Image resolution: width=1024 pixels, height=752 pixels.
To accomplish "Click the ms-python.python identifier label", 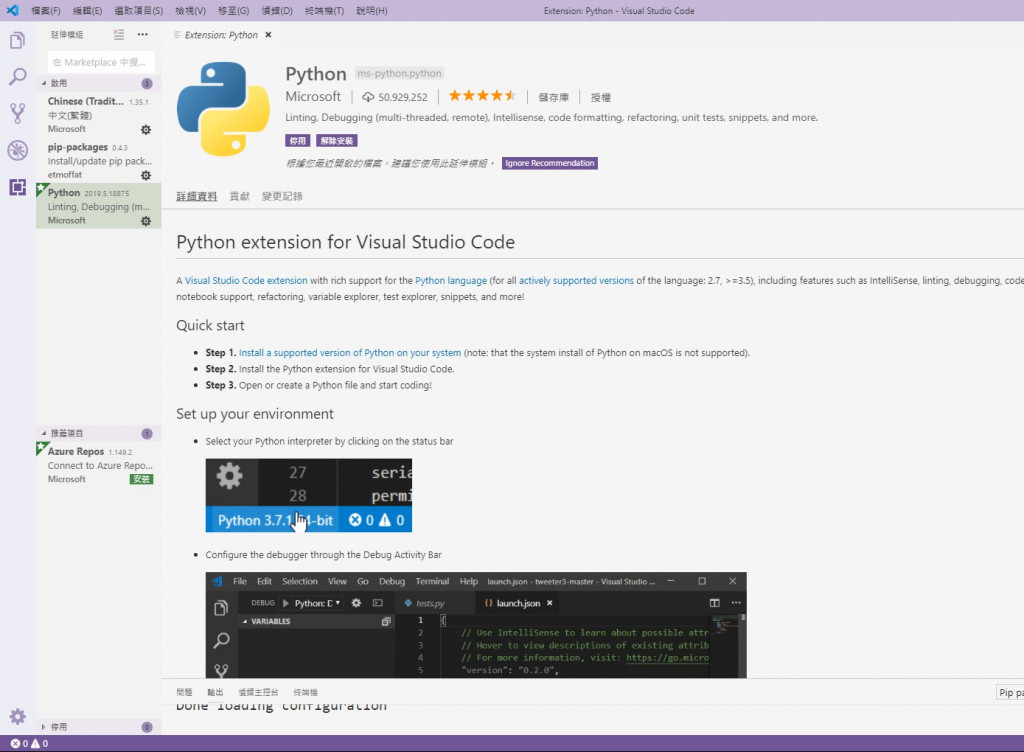I will click(399, 73).
